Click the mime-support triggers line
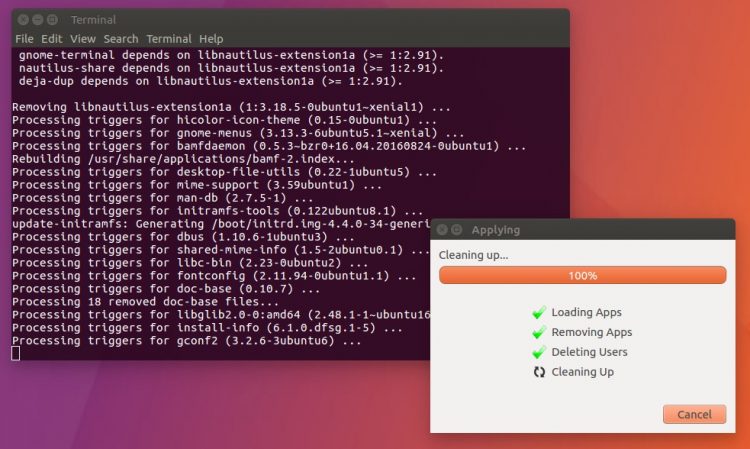The height and width of the screenshot is (449, 750). point(197,185)
